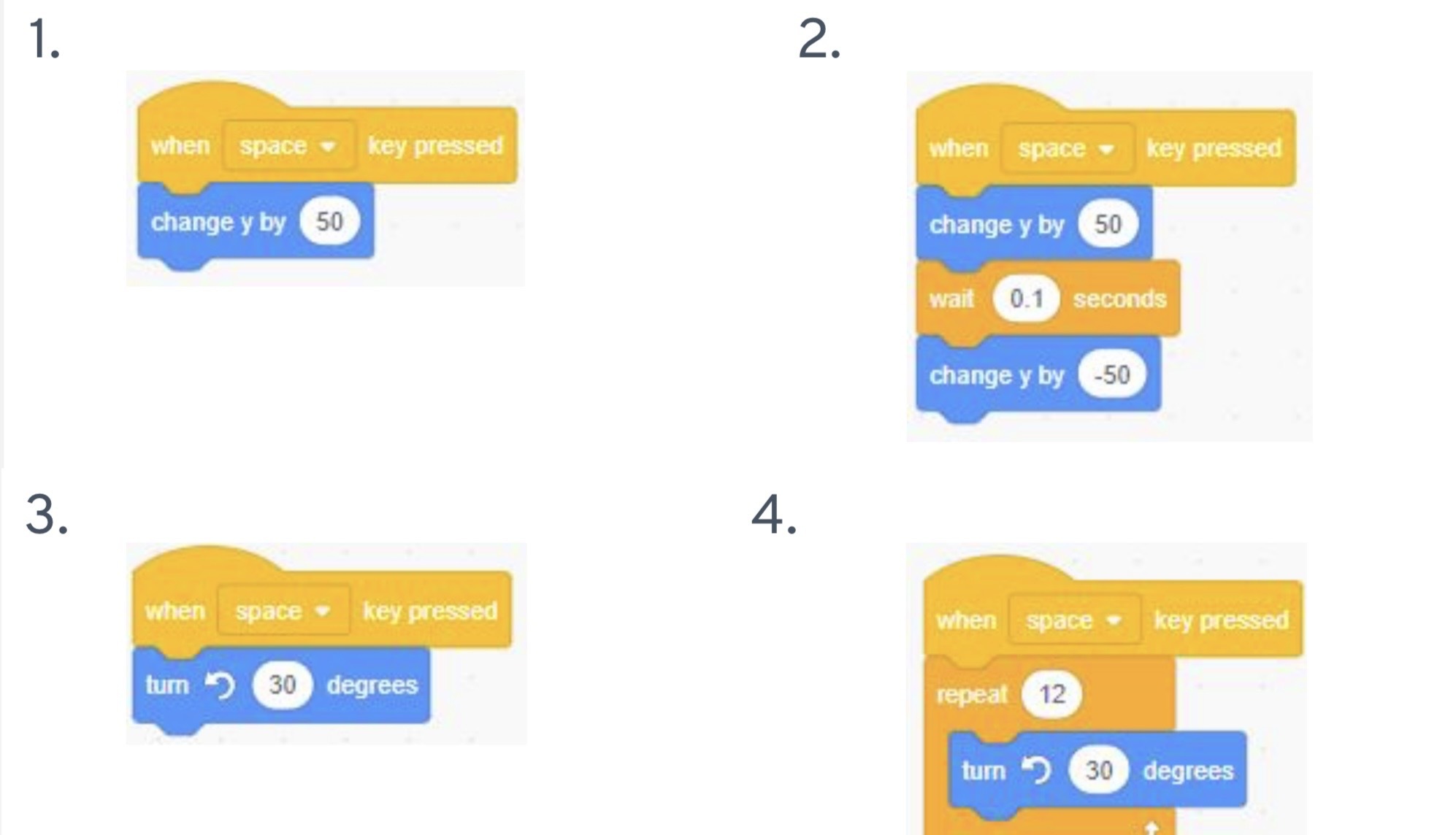1456x835 pixels.
Task: Click the 'seconds' text on wait block
Action: (1119, 299)
